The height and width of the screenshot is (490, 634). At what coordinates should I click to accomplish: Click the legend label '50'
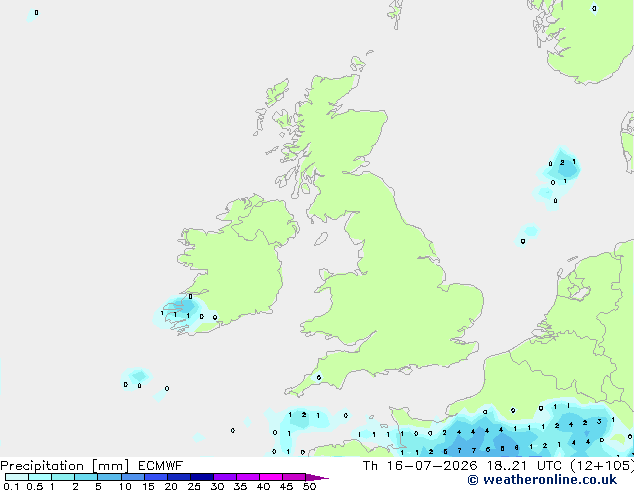coord(309,486)
